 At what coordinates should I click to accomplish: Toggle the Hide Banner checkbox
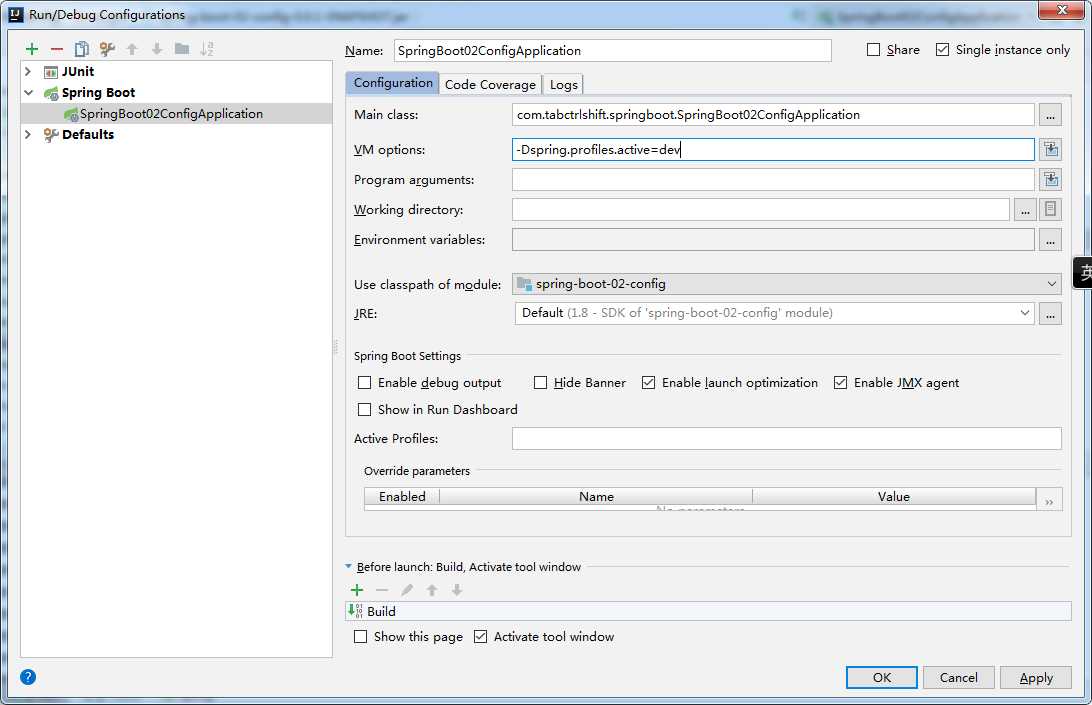(541, 383)
